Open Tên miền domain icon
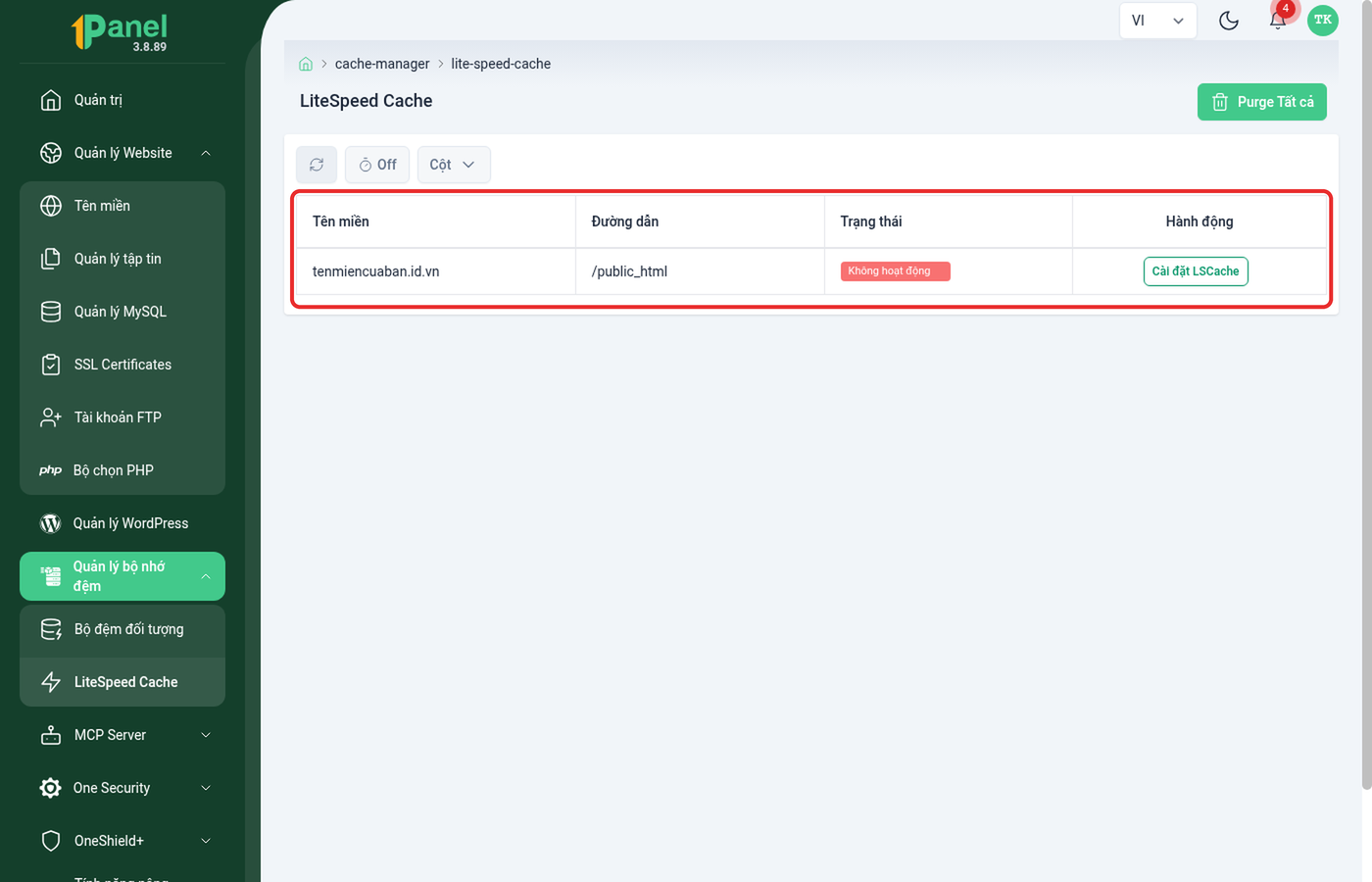 (x=51, y=206)
